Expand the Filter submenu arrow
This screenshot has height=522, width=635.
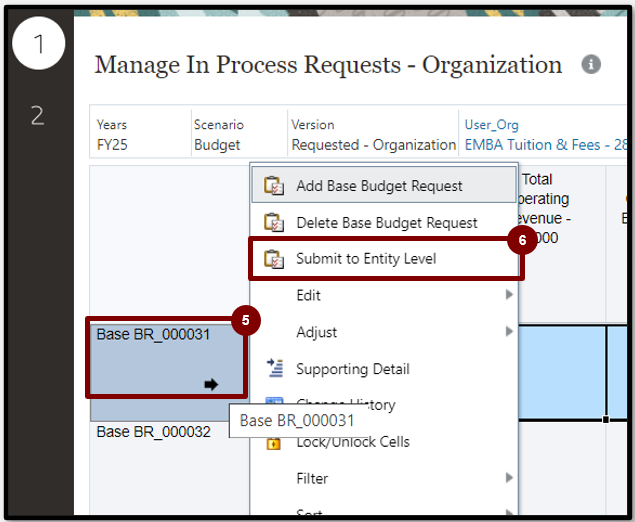tap(509, 479)
